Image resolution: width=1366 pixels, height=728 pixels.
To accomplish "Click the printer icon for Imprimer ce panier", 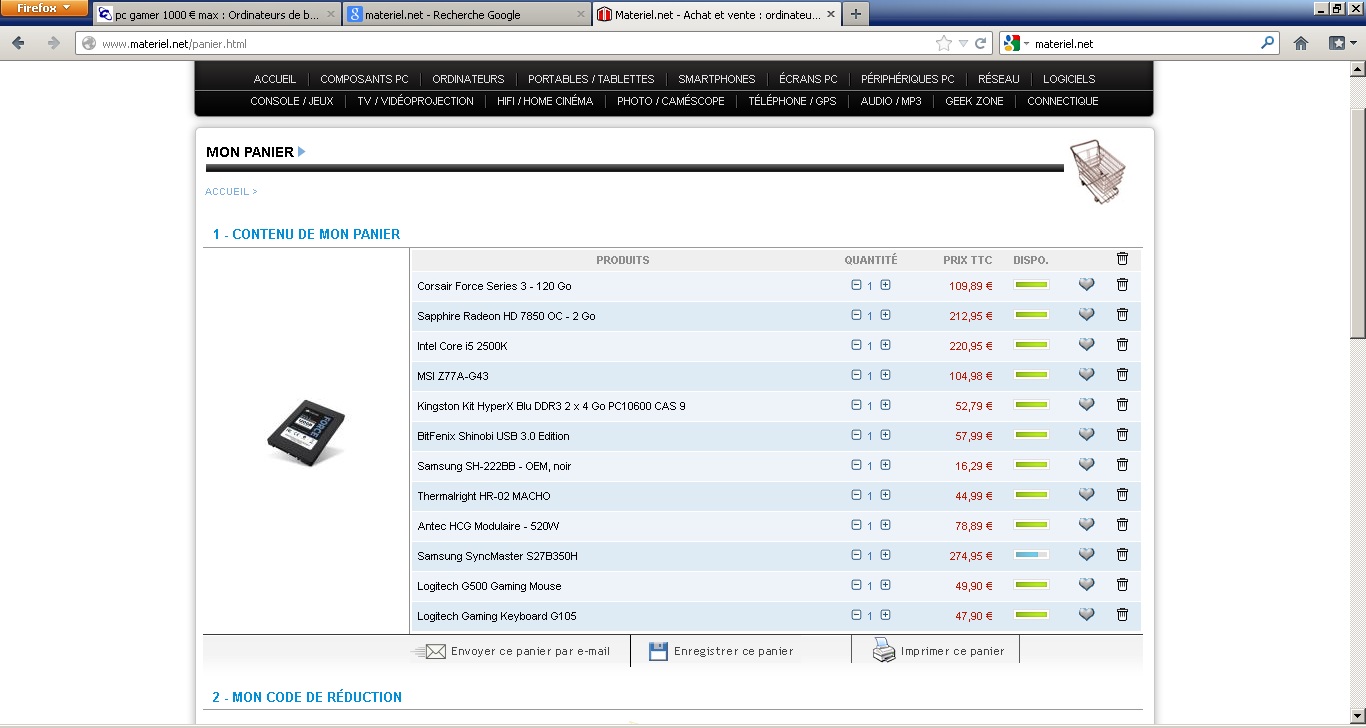I will 884,651.
